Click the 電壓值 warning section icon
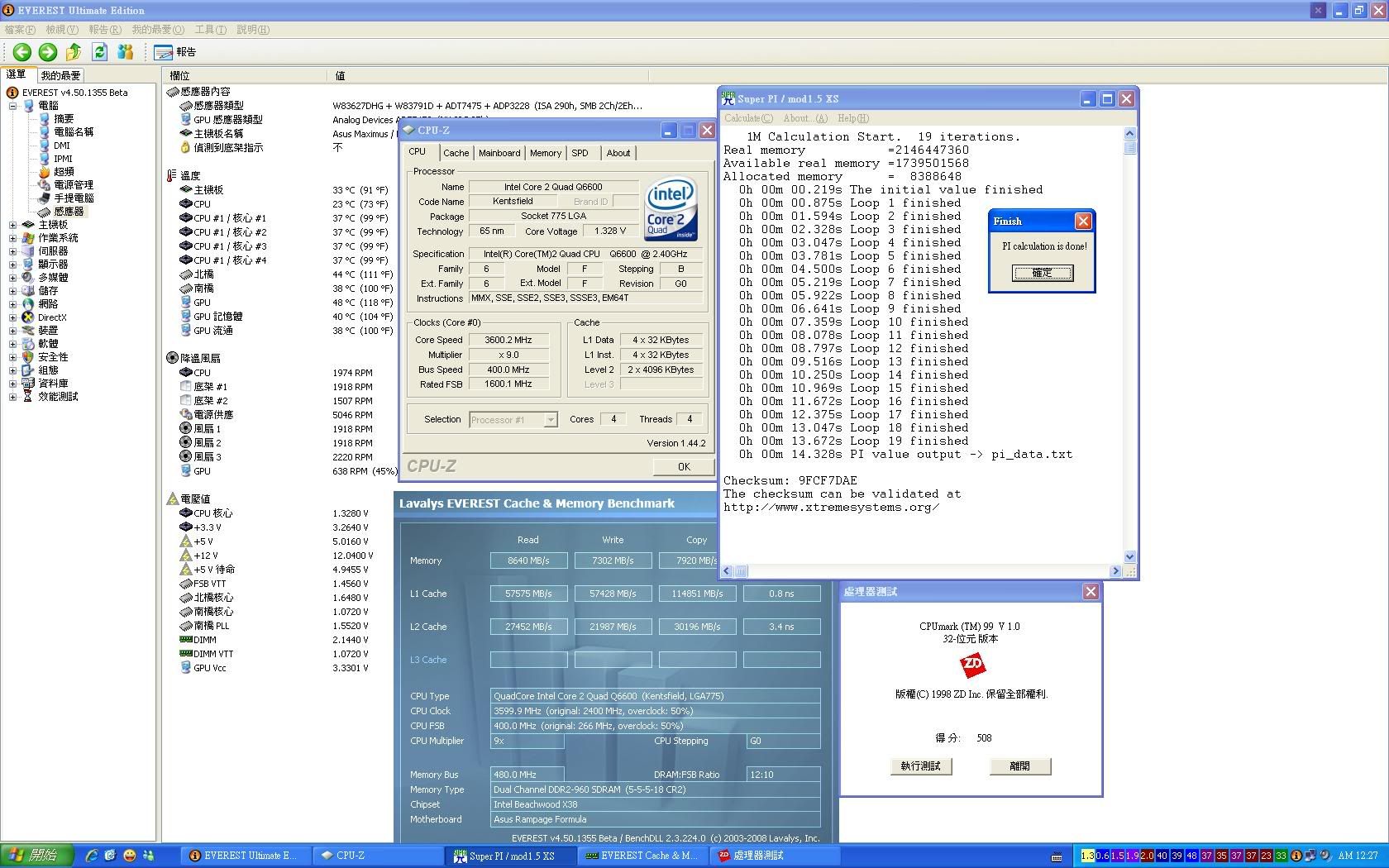This screenshot has height=868, width=1389. click(x=172, y=498)
